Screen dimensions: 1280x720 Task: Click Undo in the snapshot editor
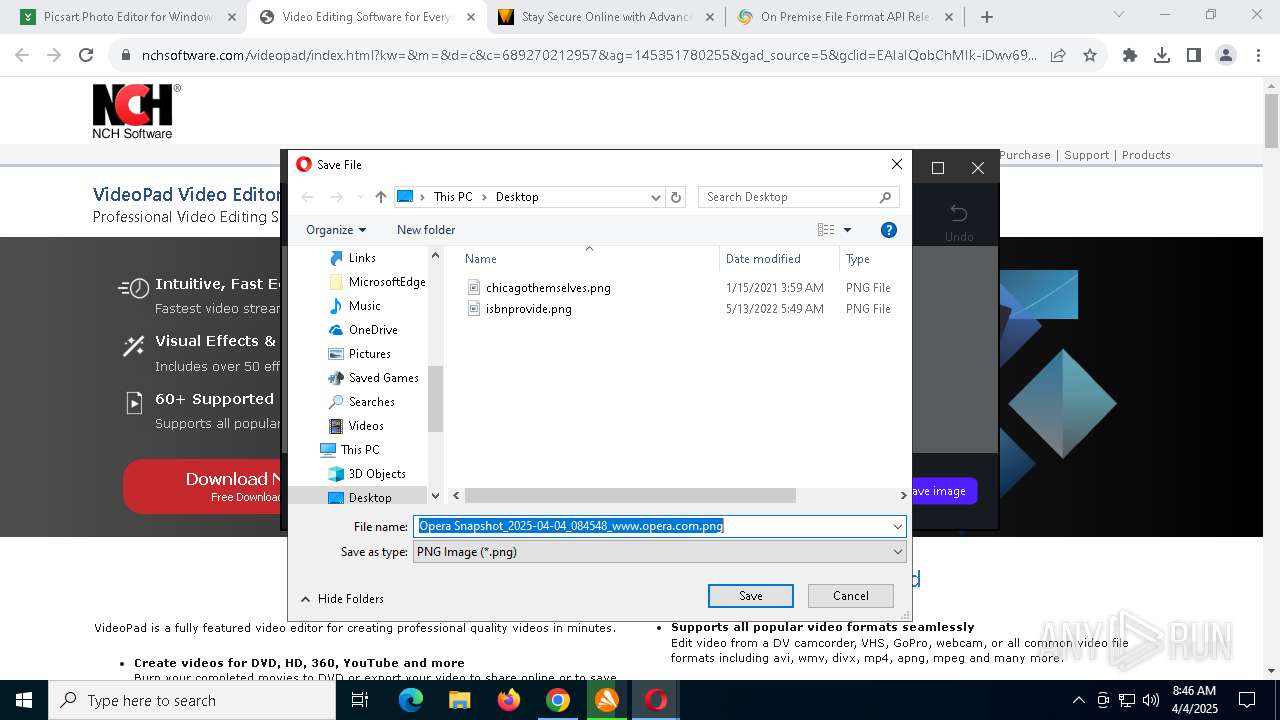point(959,222)
